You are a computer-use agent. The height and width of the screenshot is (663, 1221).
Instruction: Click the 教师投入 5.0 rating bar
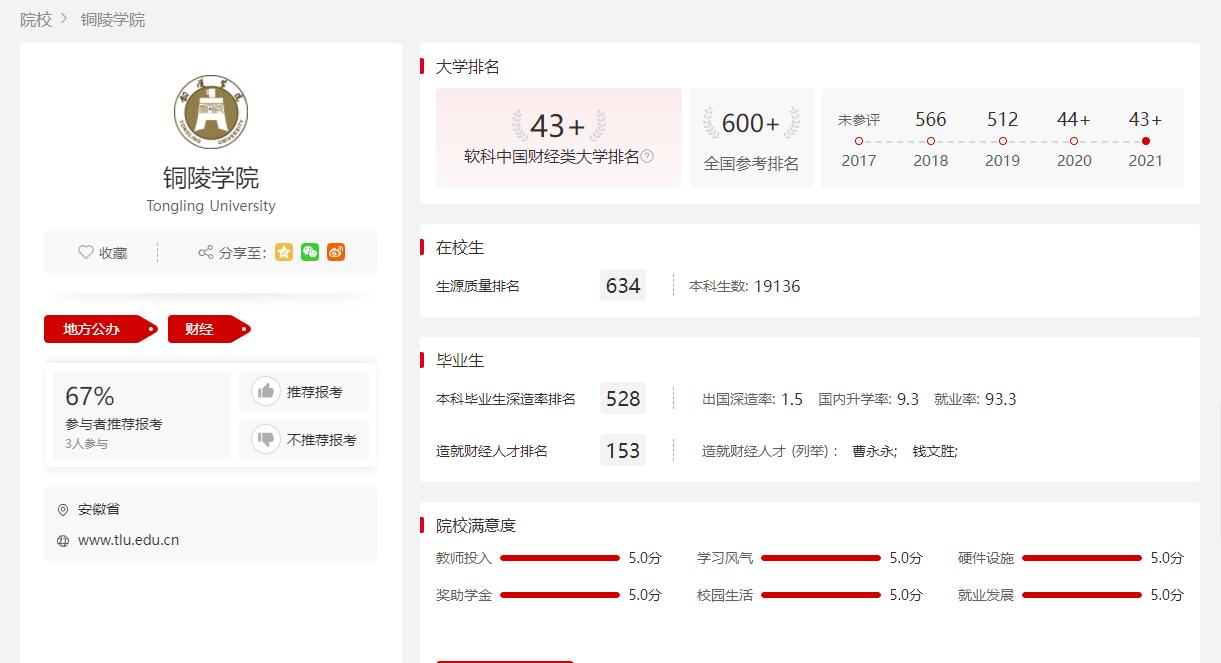[x=559, y=558]
